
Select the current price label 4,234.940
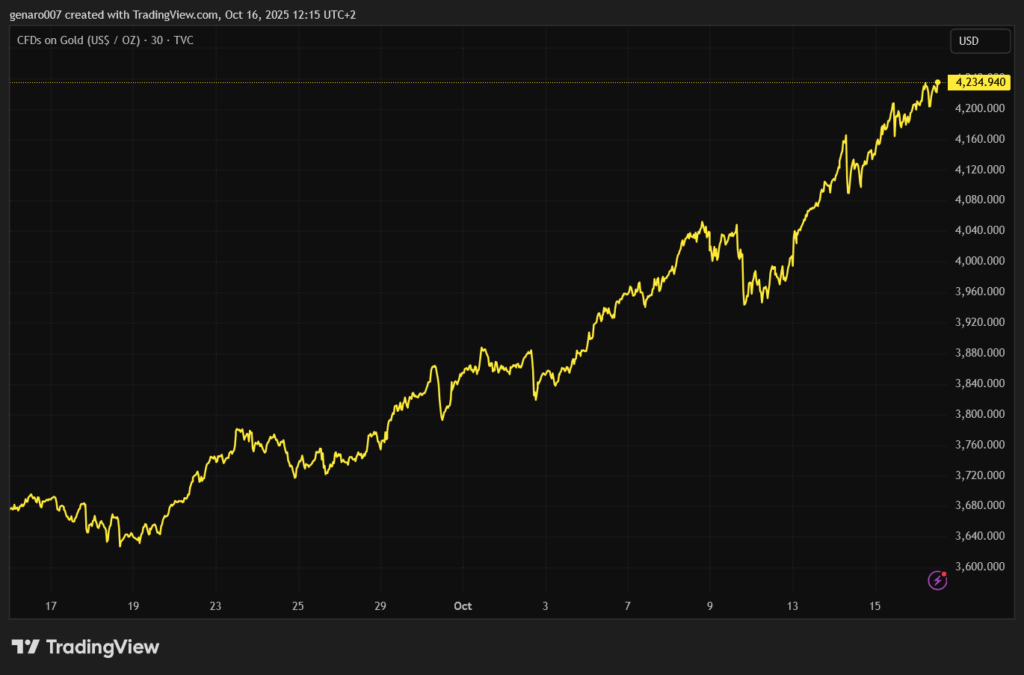tap(980, 82)
